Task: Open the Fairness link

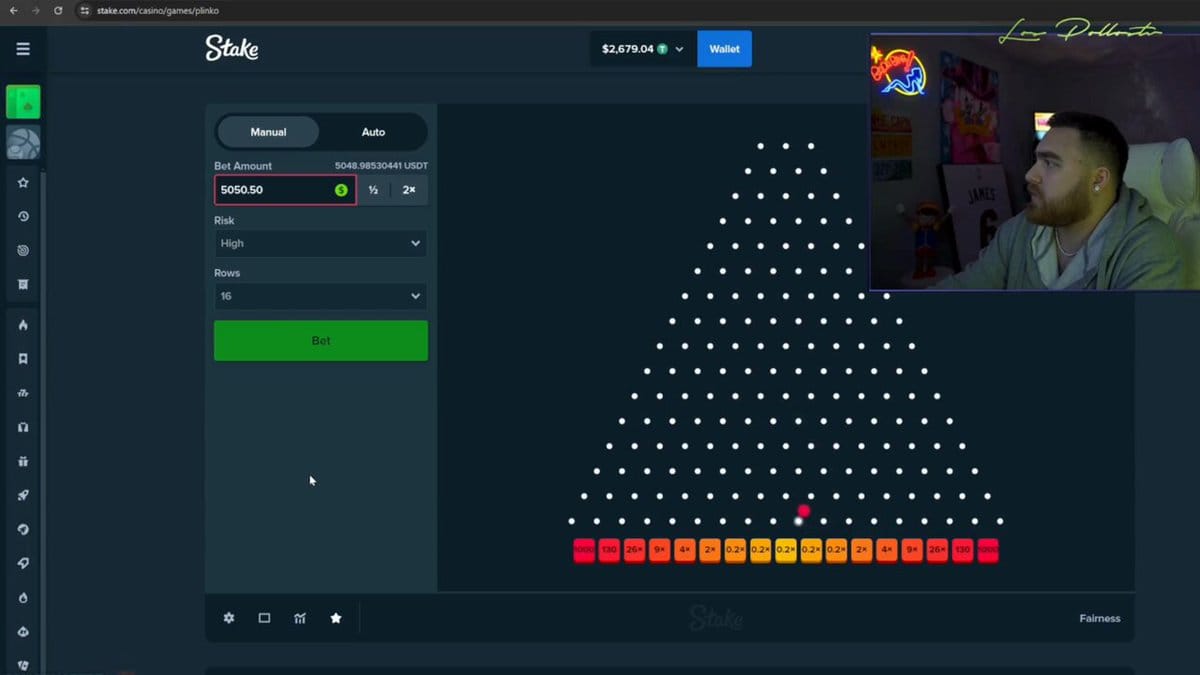Action: 1099,618
